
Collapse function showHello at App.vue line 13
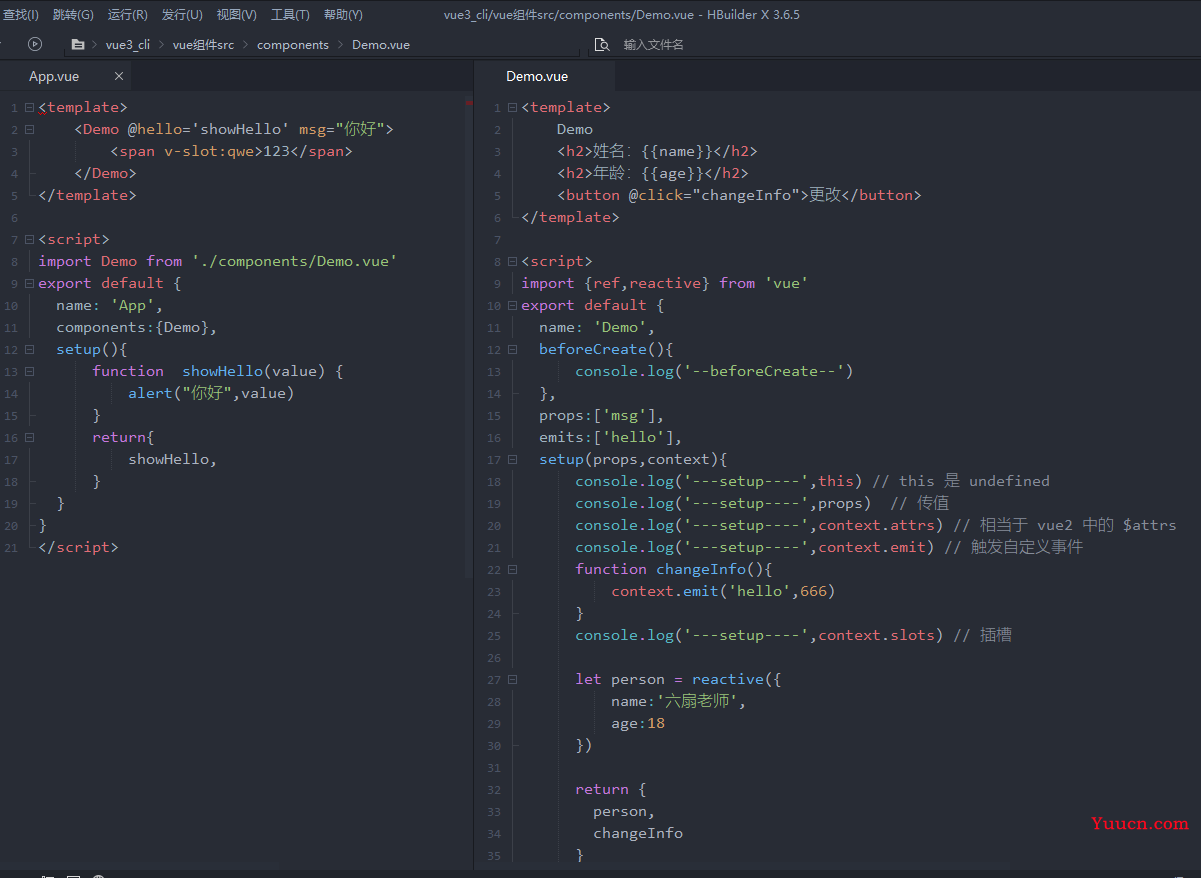(29, 371)
